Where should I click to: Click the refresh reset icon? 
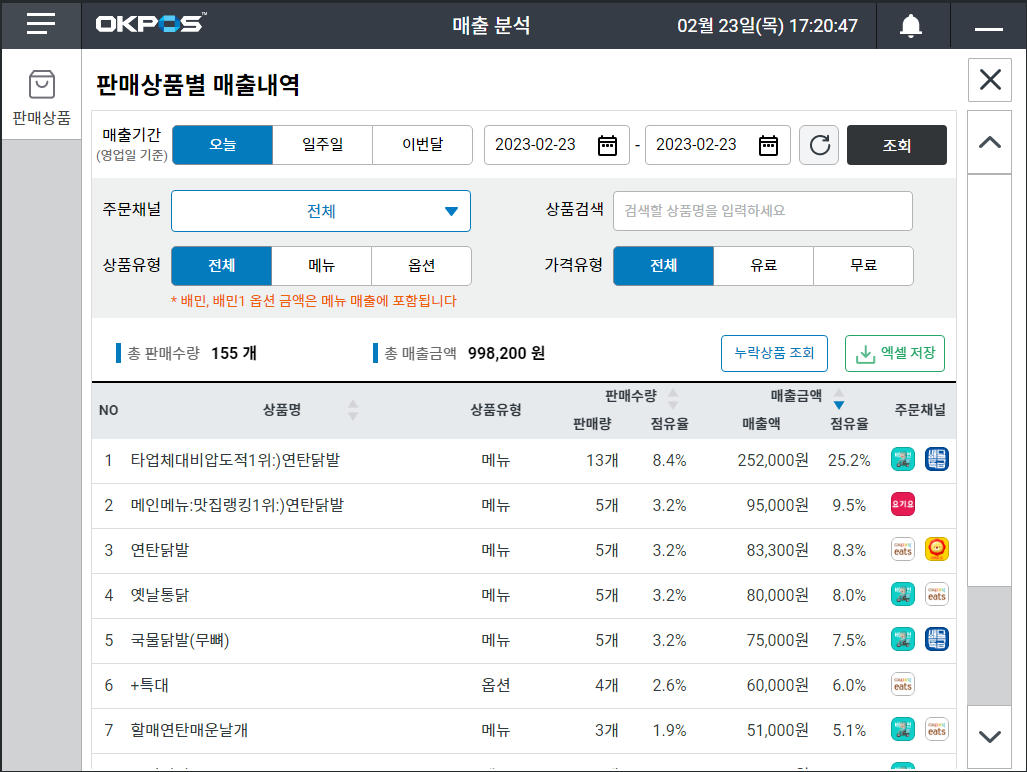click(819, 145)
